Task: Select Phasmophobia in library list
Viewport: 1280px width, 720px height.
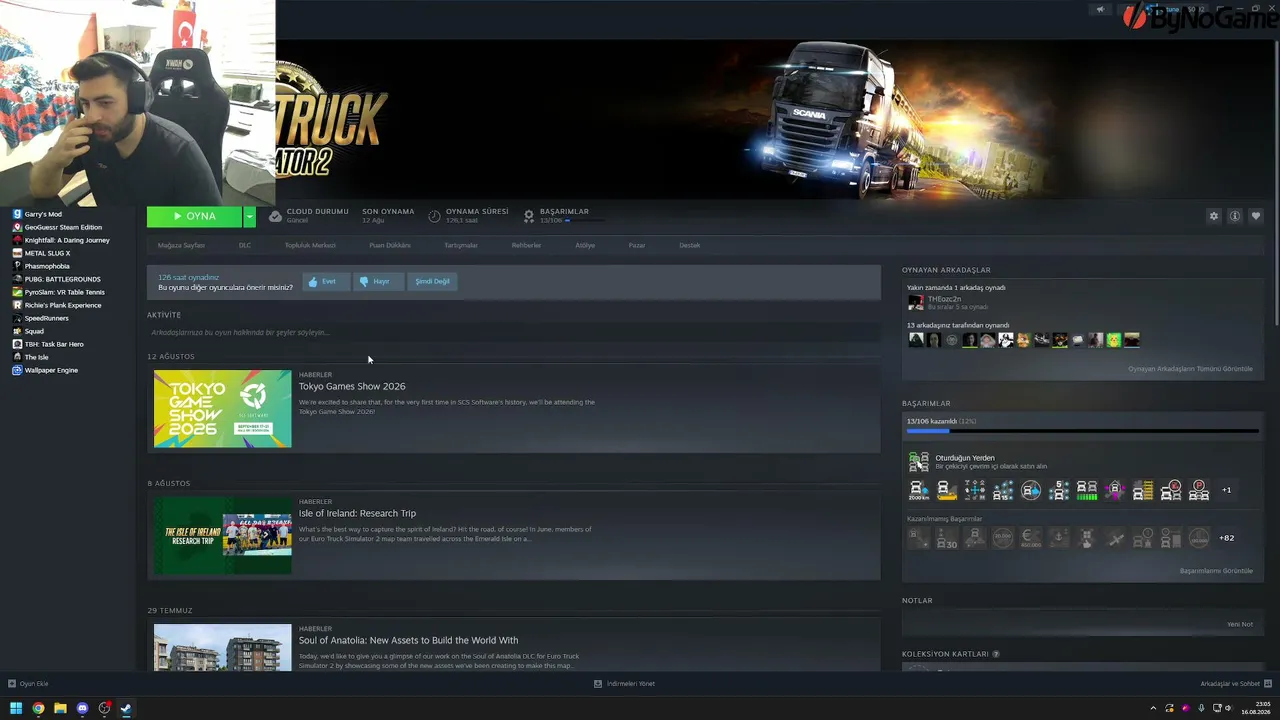Action: (x=47, y=266)
